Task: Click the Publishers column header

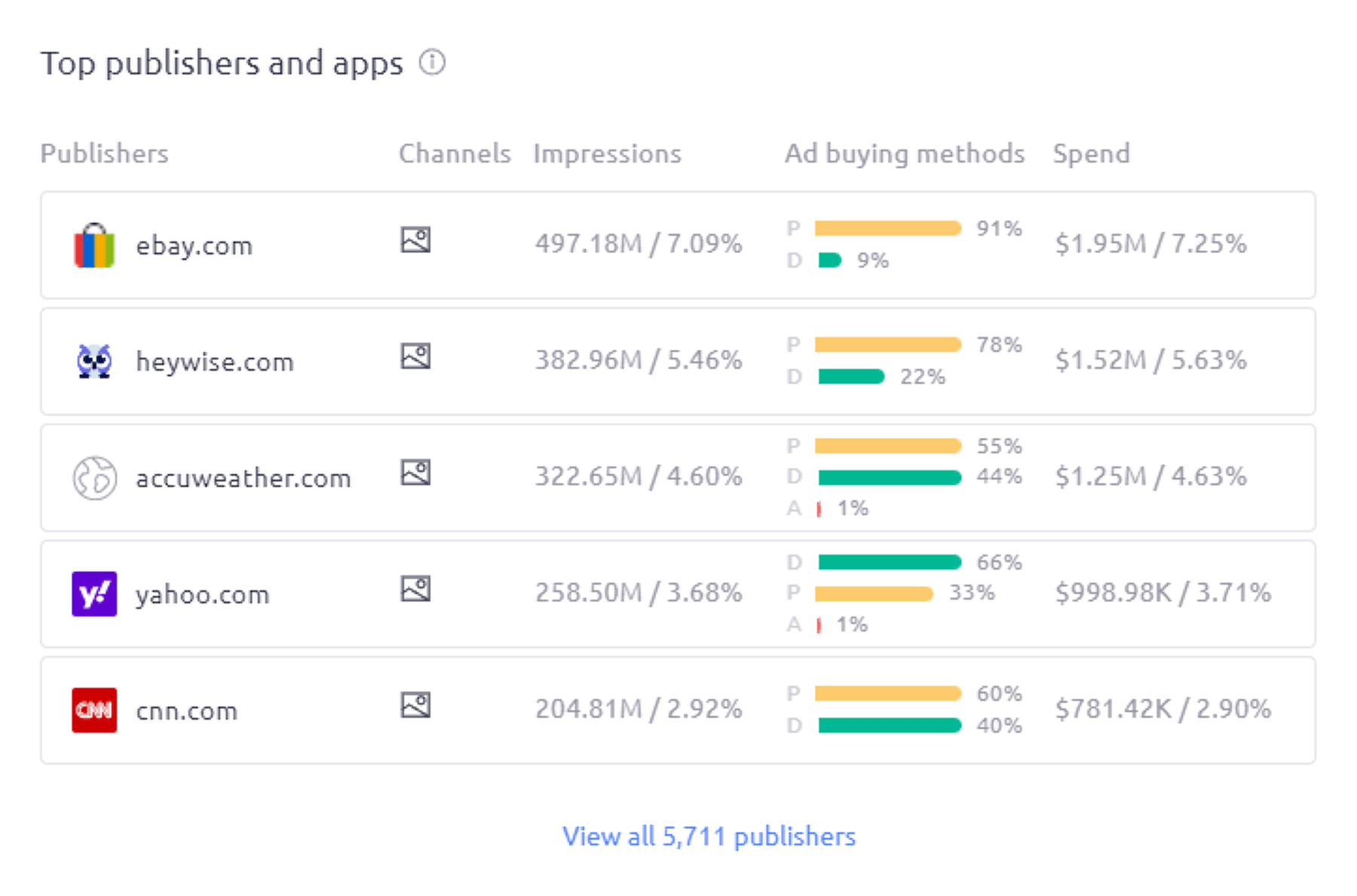Action: pyautogui.click(x=104, y=154)
